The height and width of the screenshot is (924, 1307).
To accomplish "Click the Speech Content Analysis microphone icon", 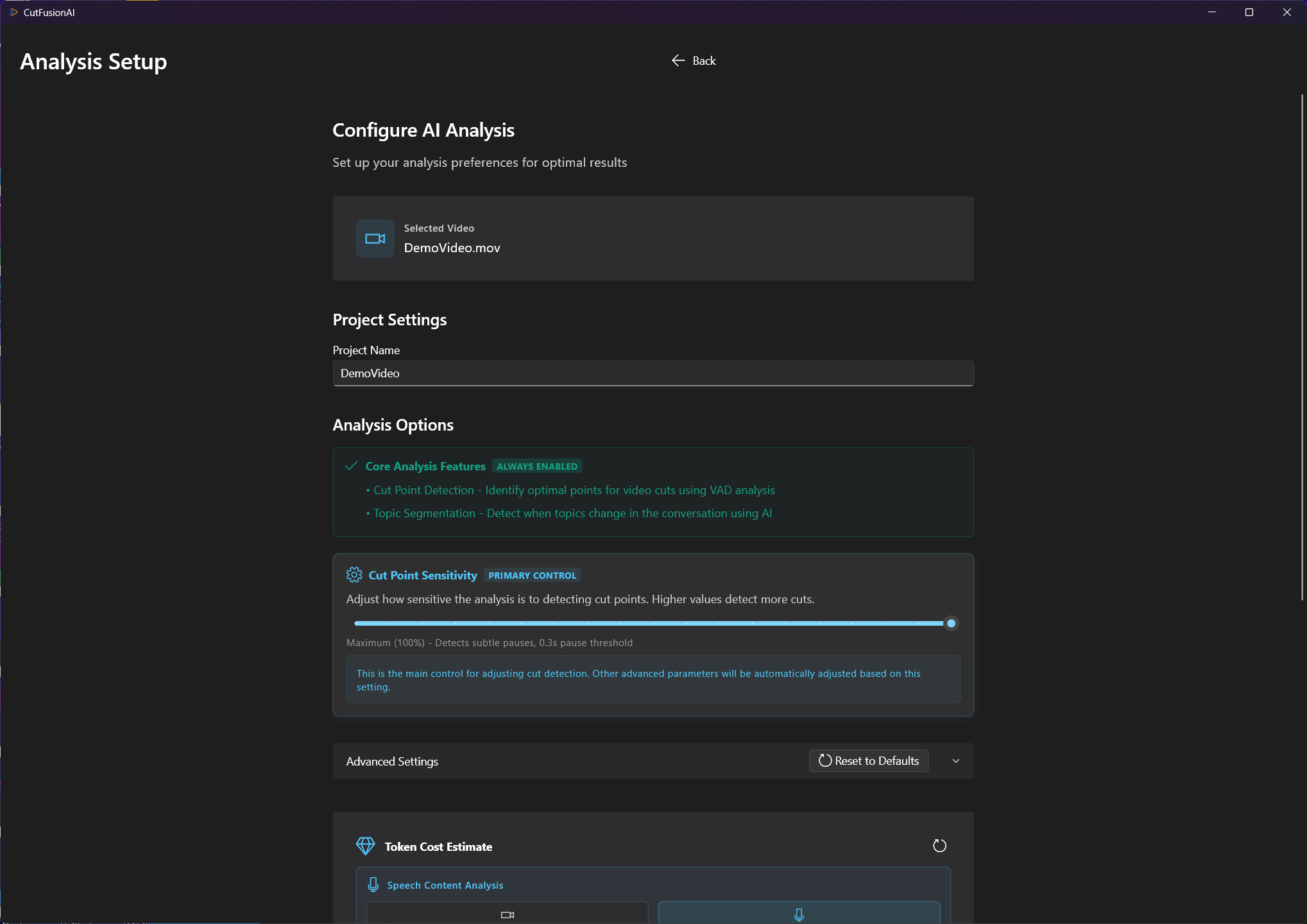I will pyautogui.click(x=373, y=885).
